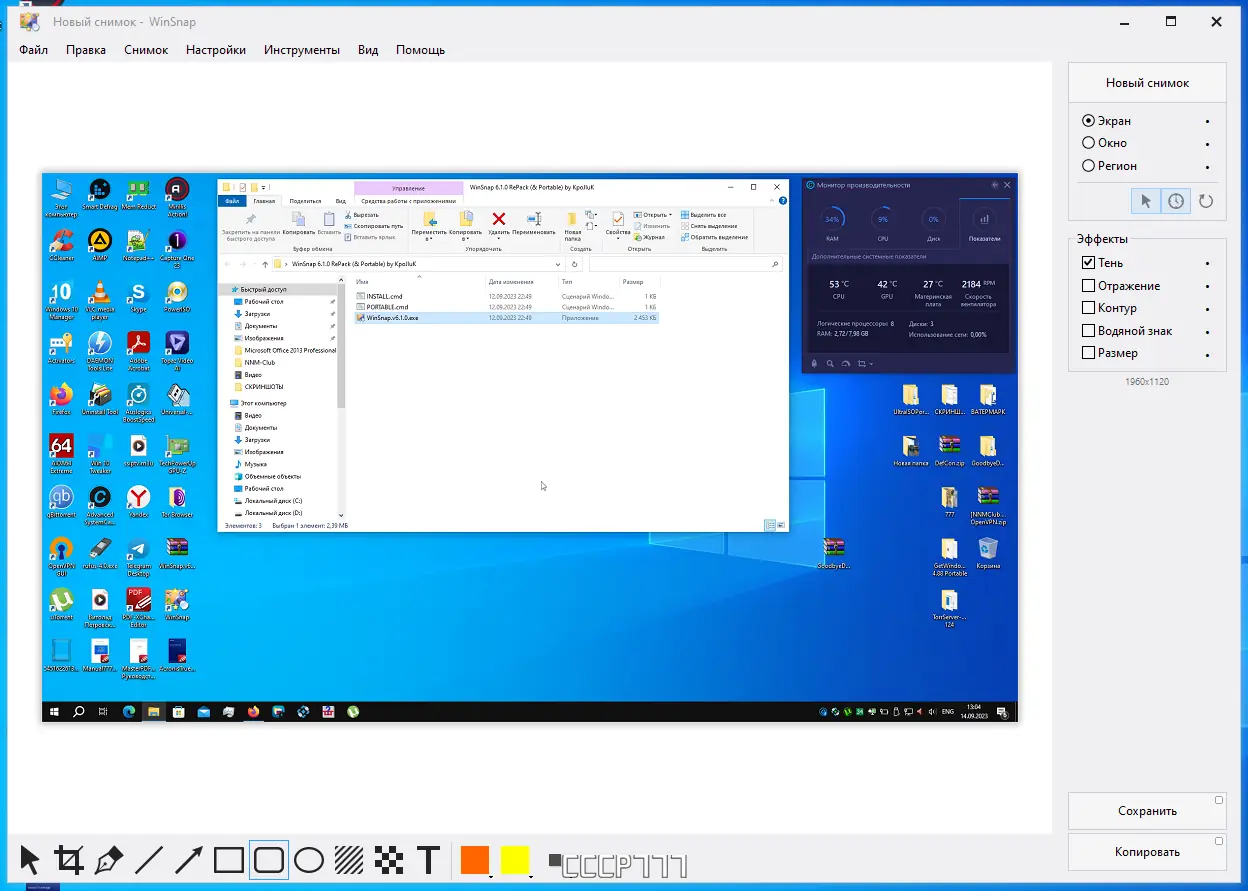Open the Инструменты menu
The width and height of the screenshot is (1248, 891).
pyautogui.click(x=302, y=49)
